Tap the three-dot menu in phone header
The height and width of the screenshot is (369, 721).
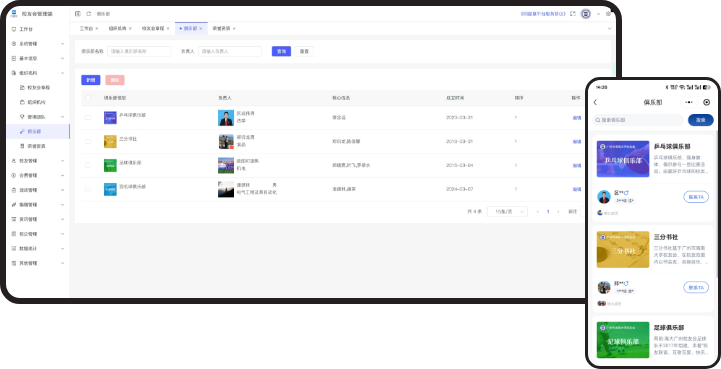coord(688,102)
